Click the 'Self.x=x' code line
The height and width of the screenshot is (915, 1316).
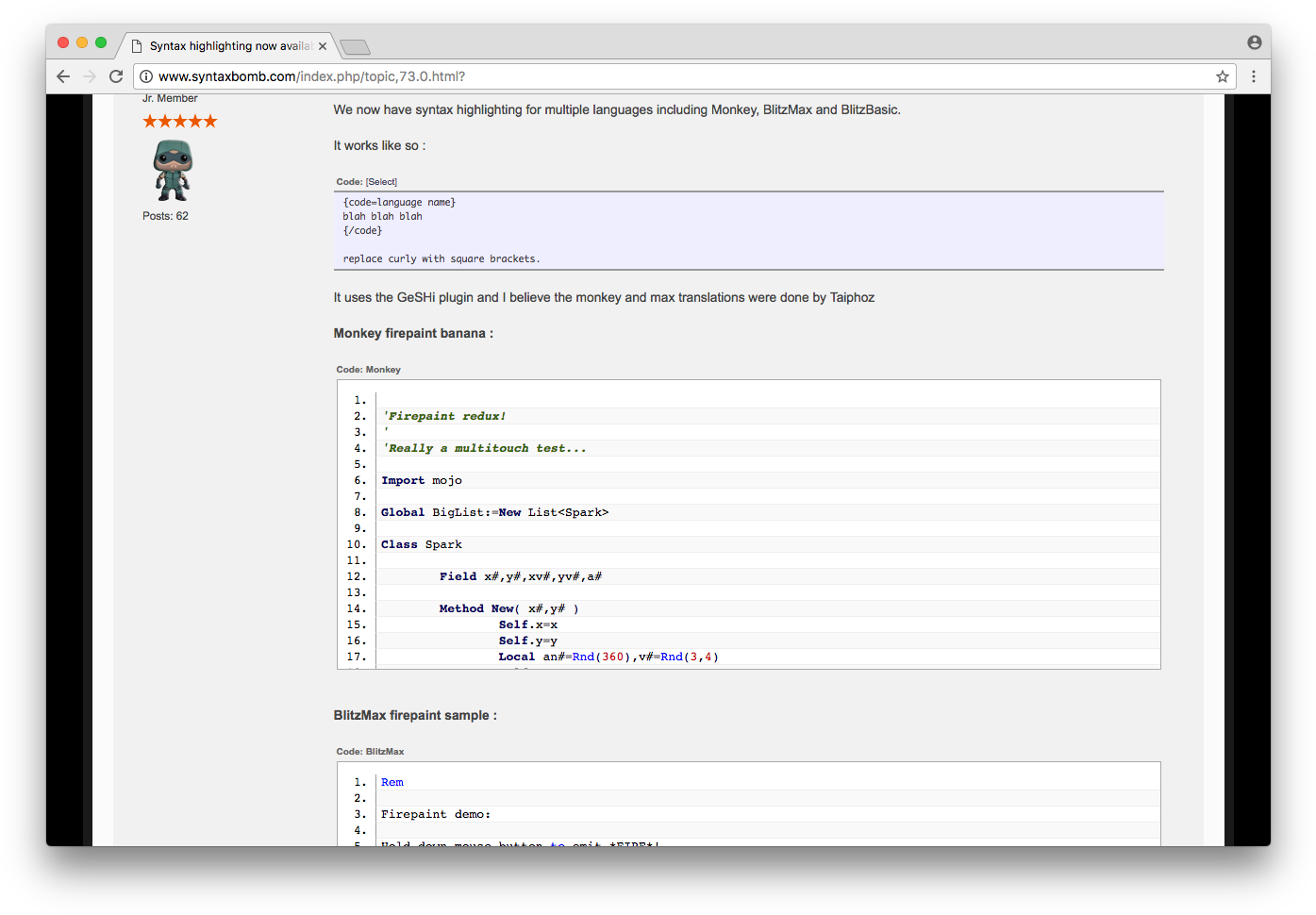(x=528, y=624)
